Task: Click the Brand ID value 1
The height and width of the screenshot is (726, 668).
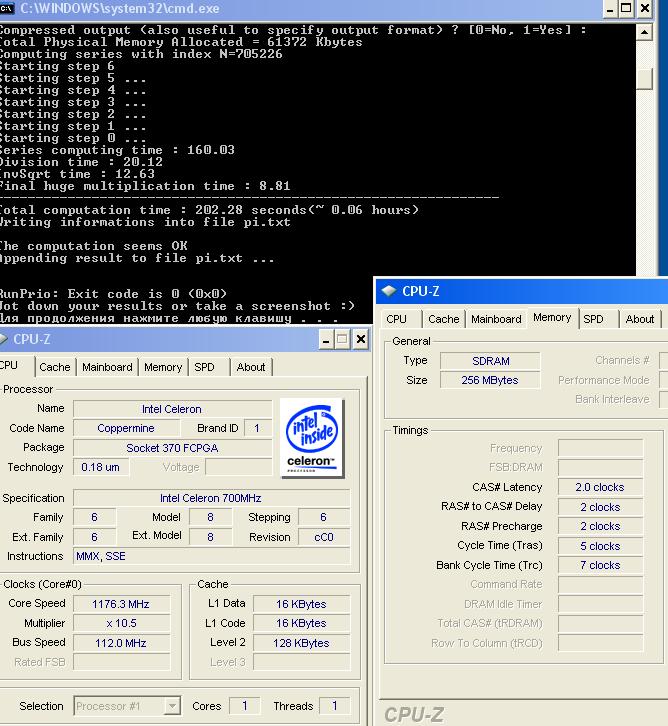Action: [x=256, y=428]
